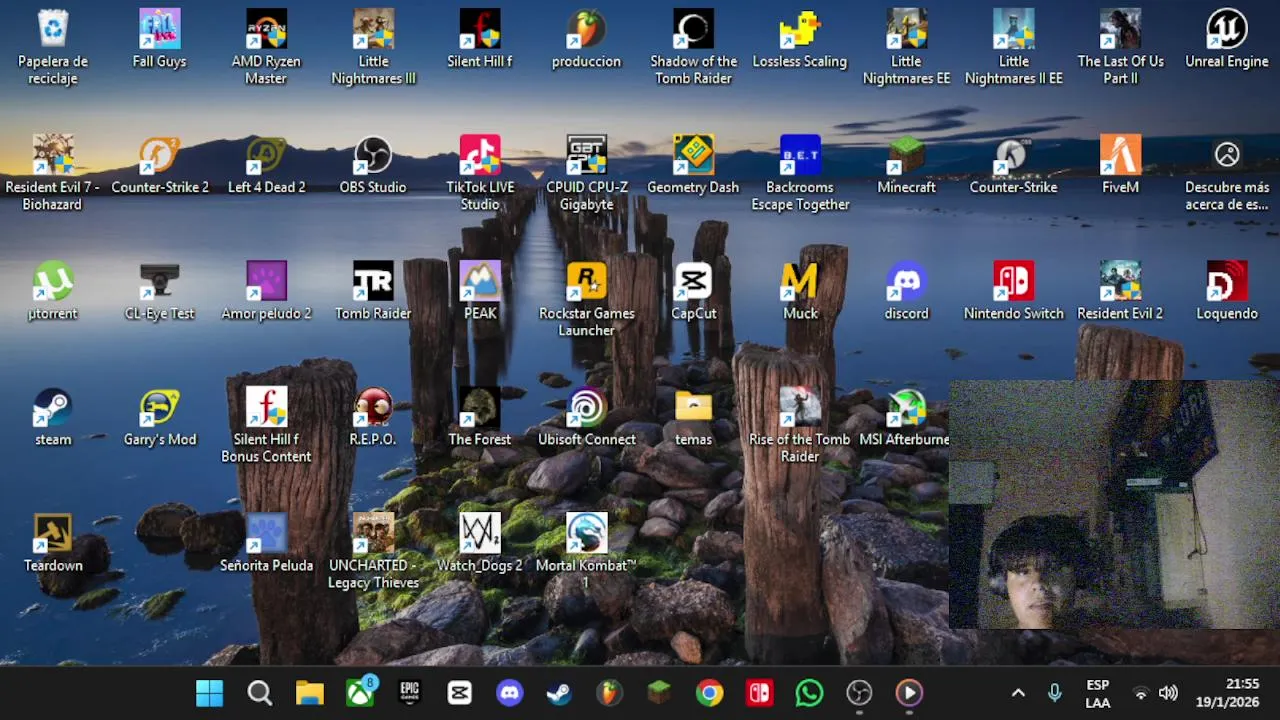Launch Little Nightmares EE
Viewport: 1280px width, 720px height.
pyautogui.click(x=906, y=47)
